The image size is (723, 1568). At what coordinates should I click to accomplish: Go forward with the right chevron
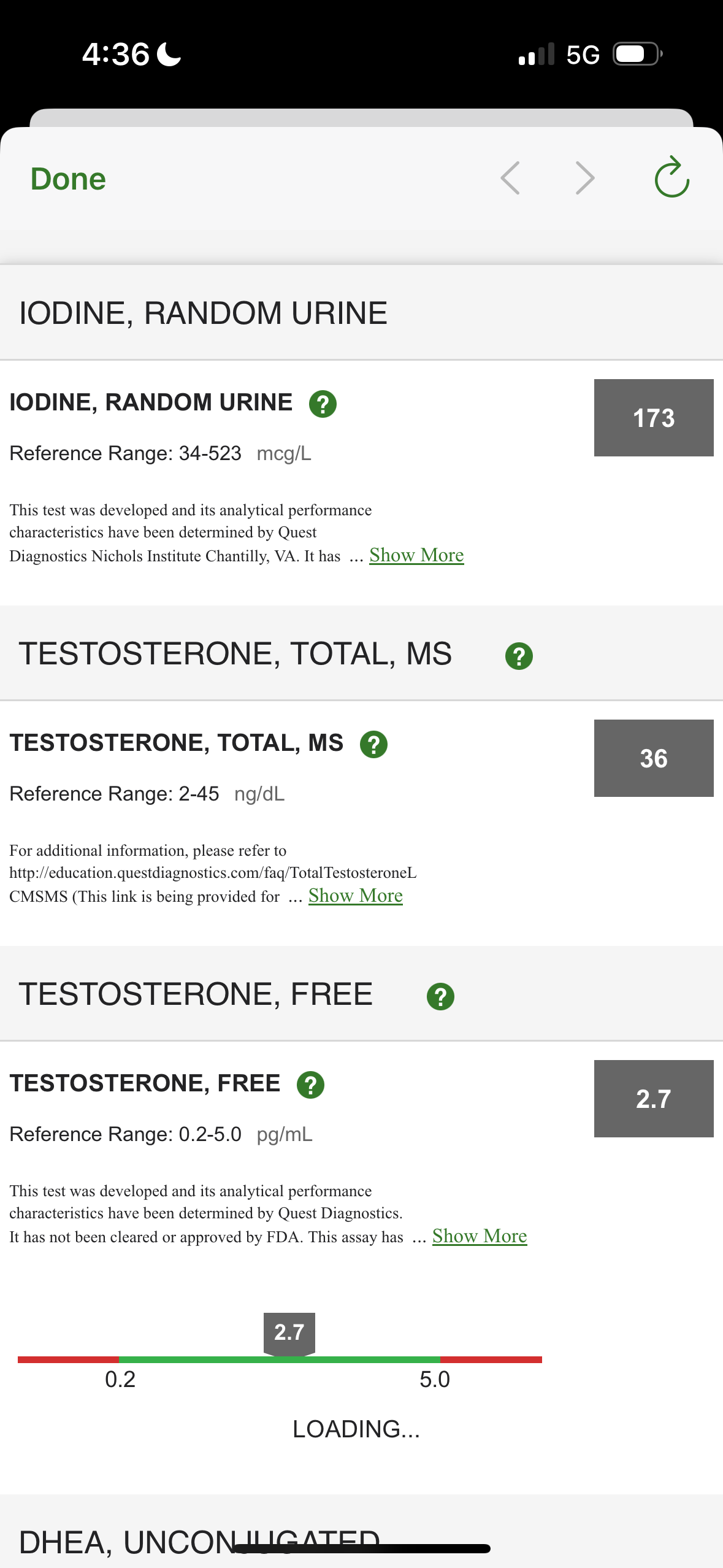pos(585,179)
